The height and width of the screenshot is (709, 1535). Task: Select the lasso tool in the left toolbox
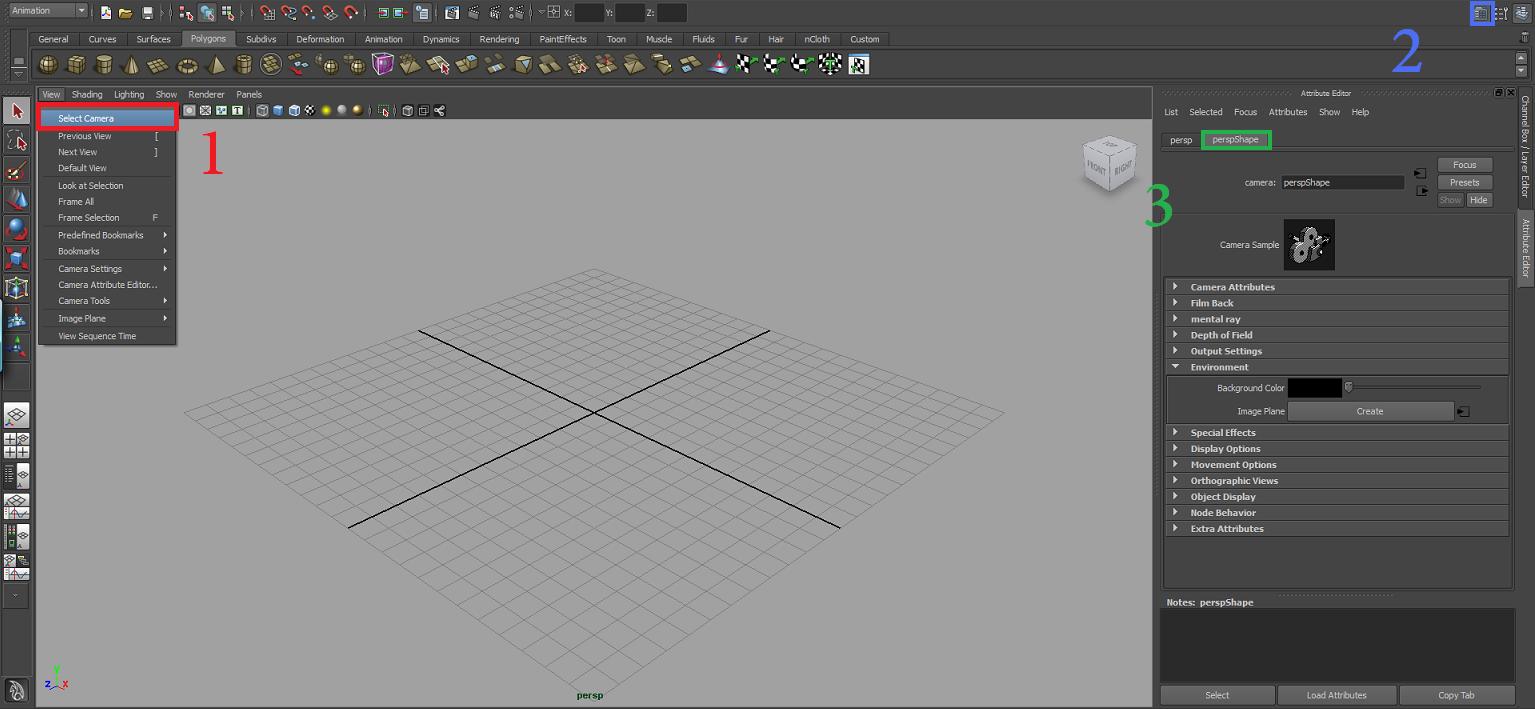coord(16,140)
